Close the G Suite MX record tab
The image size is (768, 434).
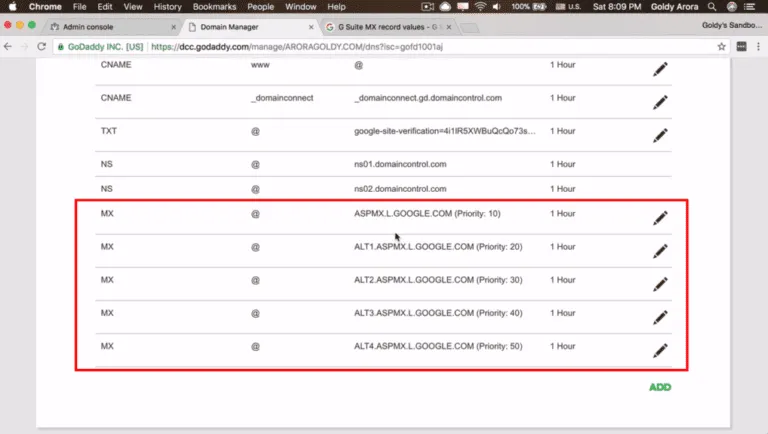pyautogui.click(x=449, y=27)
